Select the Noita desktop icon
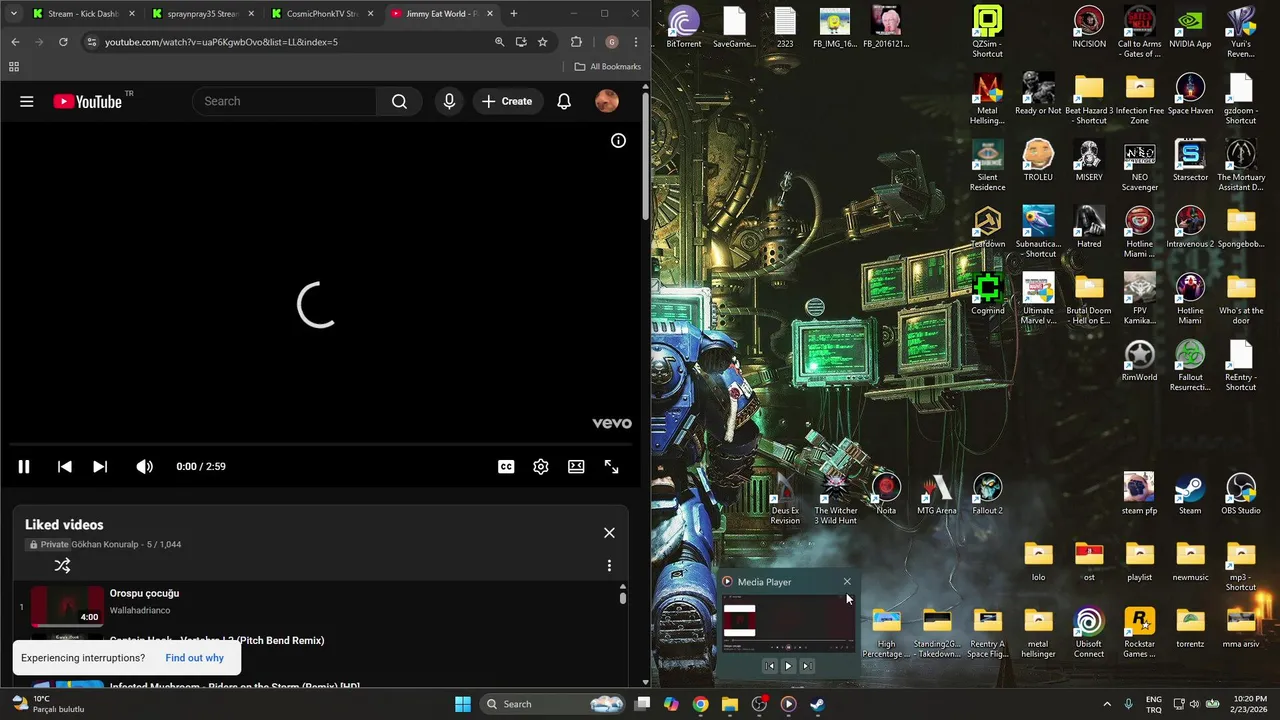1280x720 pixels. tap(886, 494)
